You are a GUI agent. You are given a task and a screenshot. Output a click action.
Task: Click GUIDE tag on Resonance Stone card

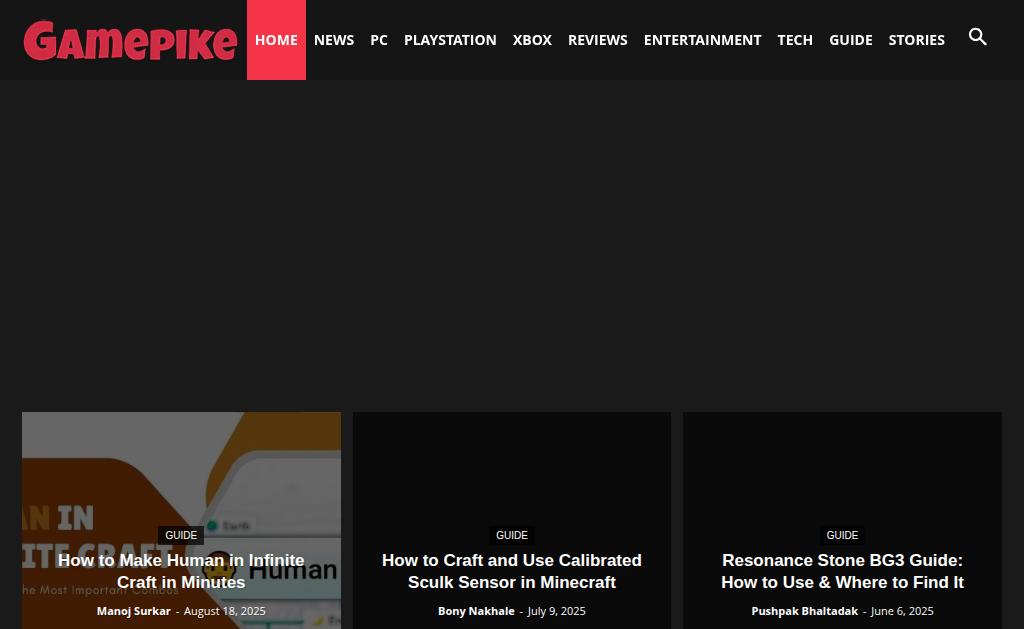(842, 536)
